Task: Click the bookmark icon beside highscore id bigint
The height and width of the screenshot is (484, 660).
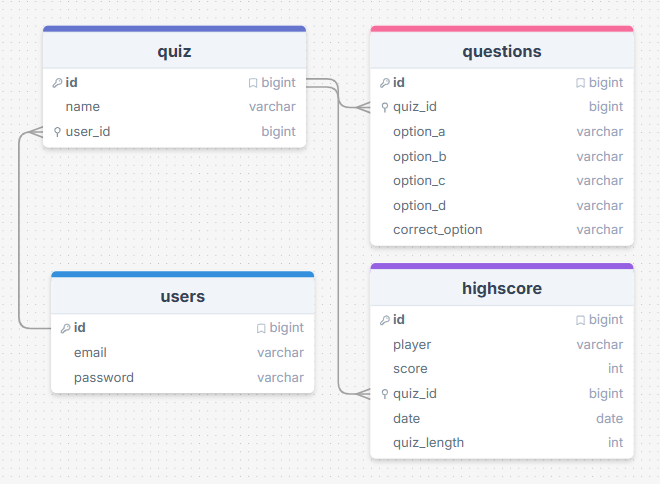Action: pos(580,320)
